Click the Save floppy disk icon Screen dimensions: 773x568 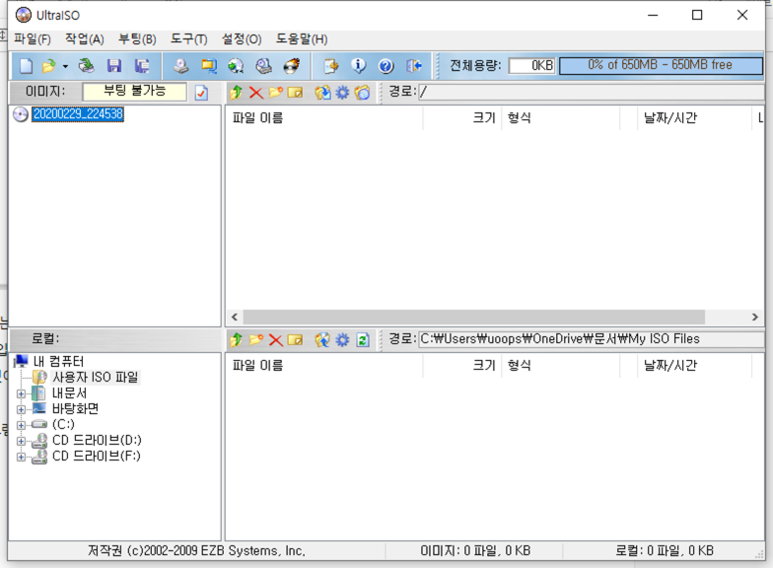114,66
